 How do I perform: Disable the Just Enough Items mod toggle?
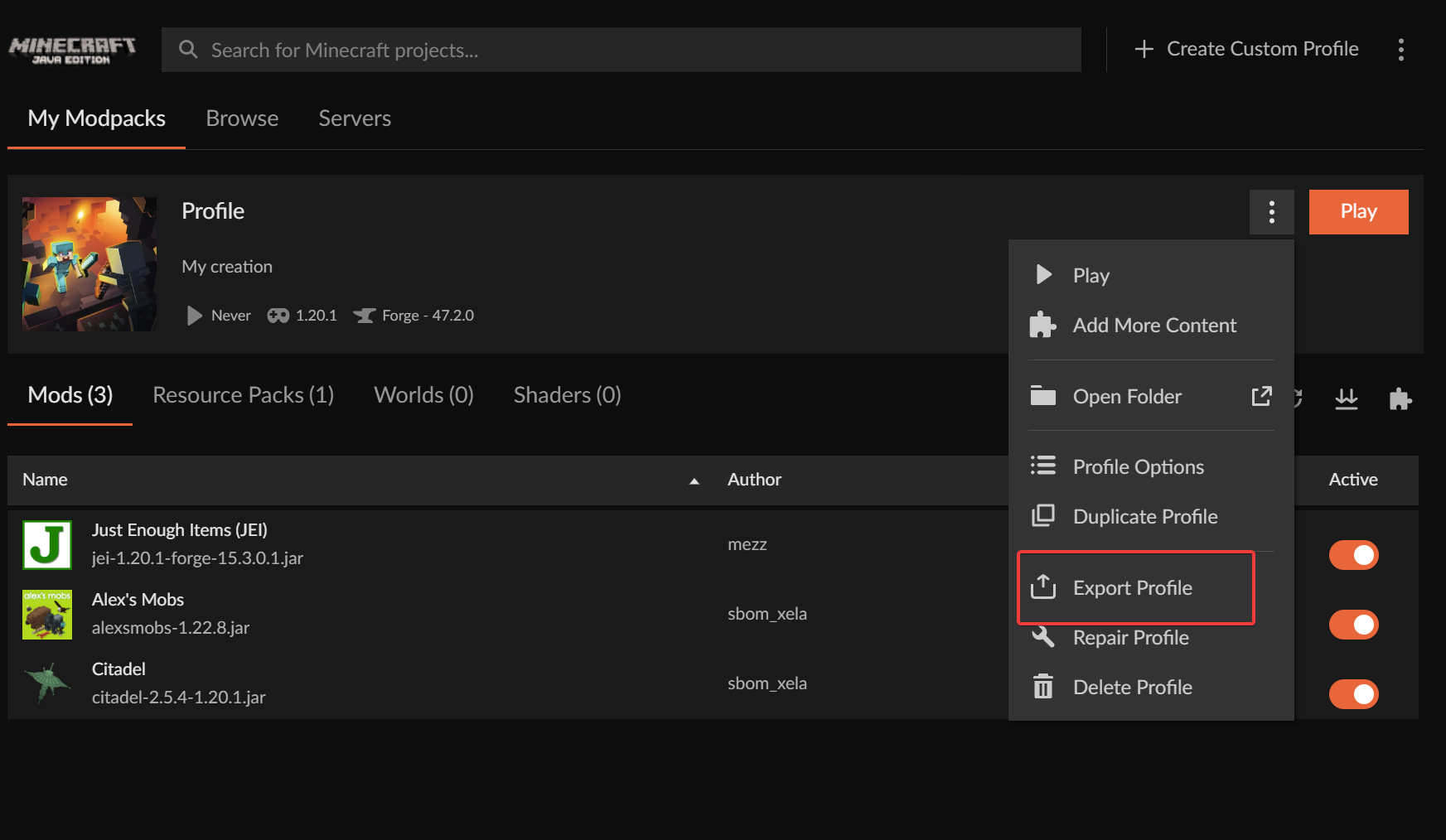pos(1353,555)
